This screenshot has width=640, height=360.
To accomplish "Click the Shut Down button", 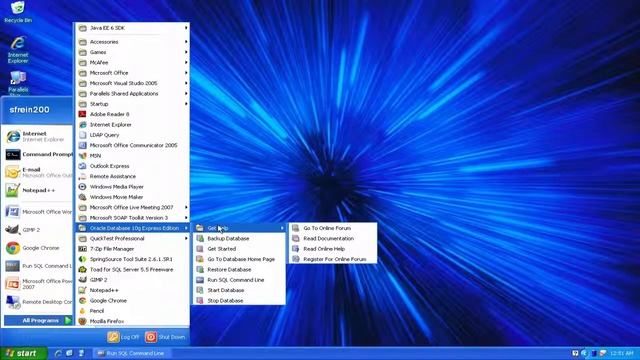I will (x=165, y=337).
